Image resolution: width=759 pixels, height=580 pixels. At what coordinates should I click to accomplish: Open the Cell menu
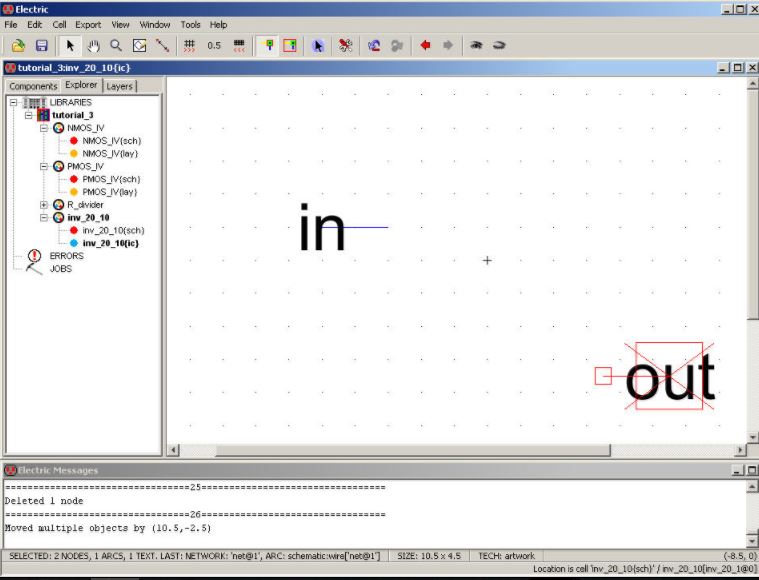(x=60, y=24)
